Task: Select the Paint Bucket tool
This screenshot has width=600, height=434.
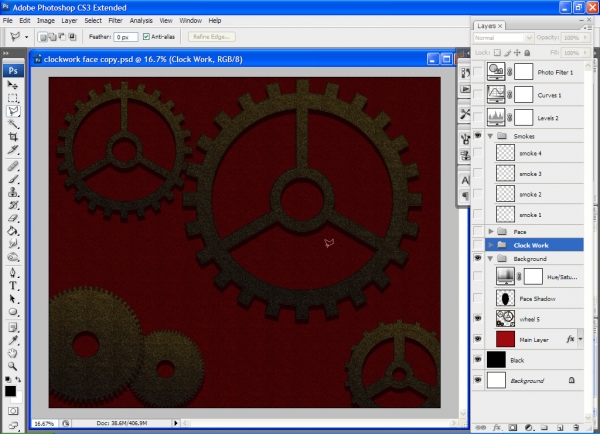Action: pyautogui.click(x=13, y=231)
